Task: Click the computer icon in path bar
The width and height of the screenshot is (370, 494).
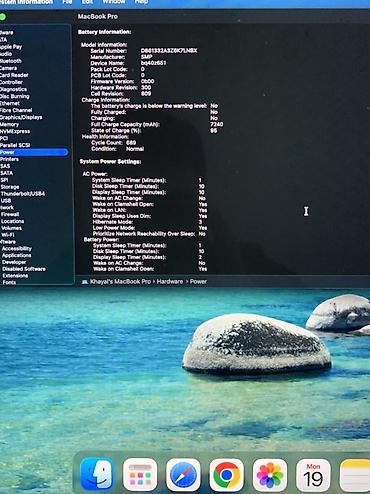Action: coord(85,282)
